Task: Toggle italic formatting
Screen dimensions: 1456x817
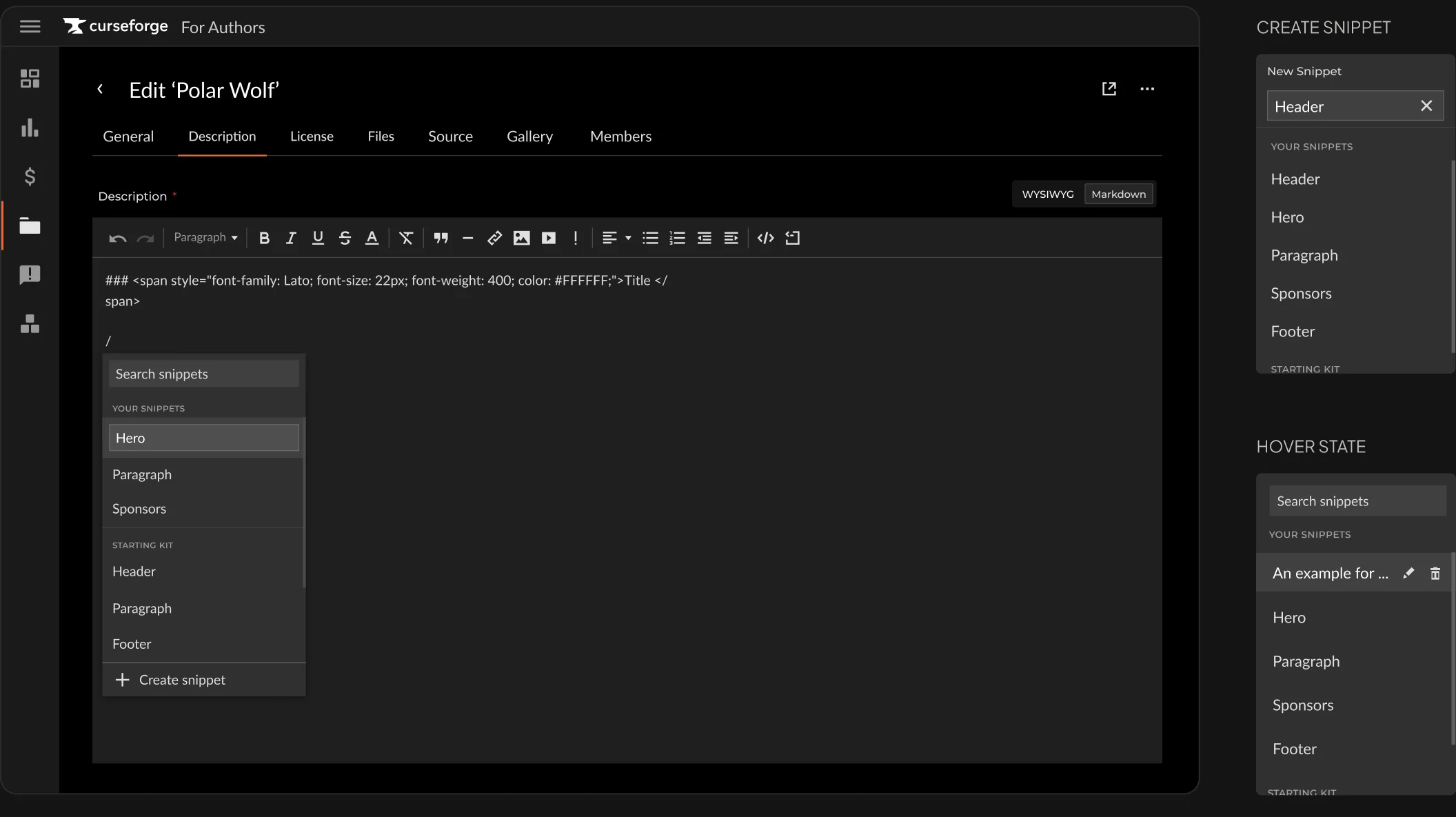Action: point(291,238)
